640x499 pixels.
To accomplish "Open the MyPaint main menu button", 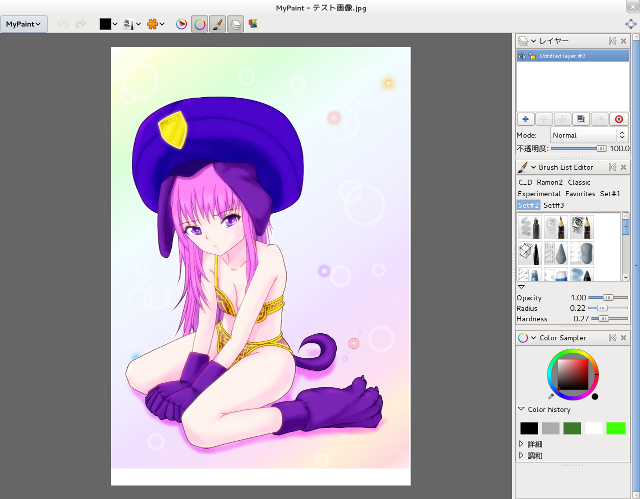I will coord(24,24).
